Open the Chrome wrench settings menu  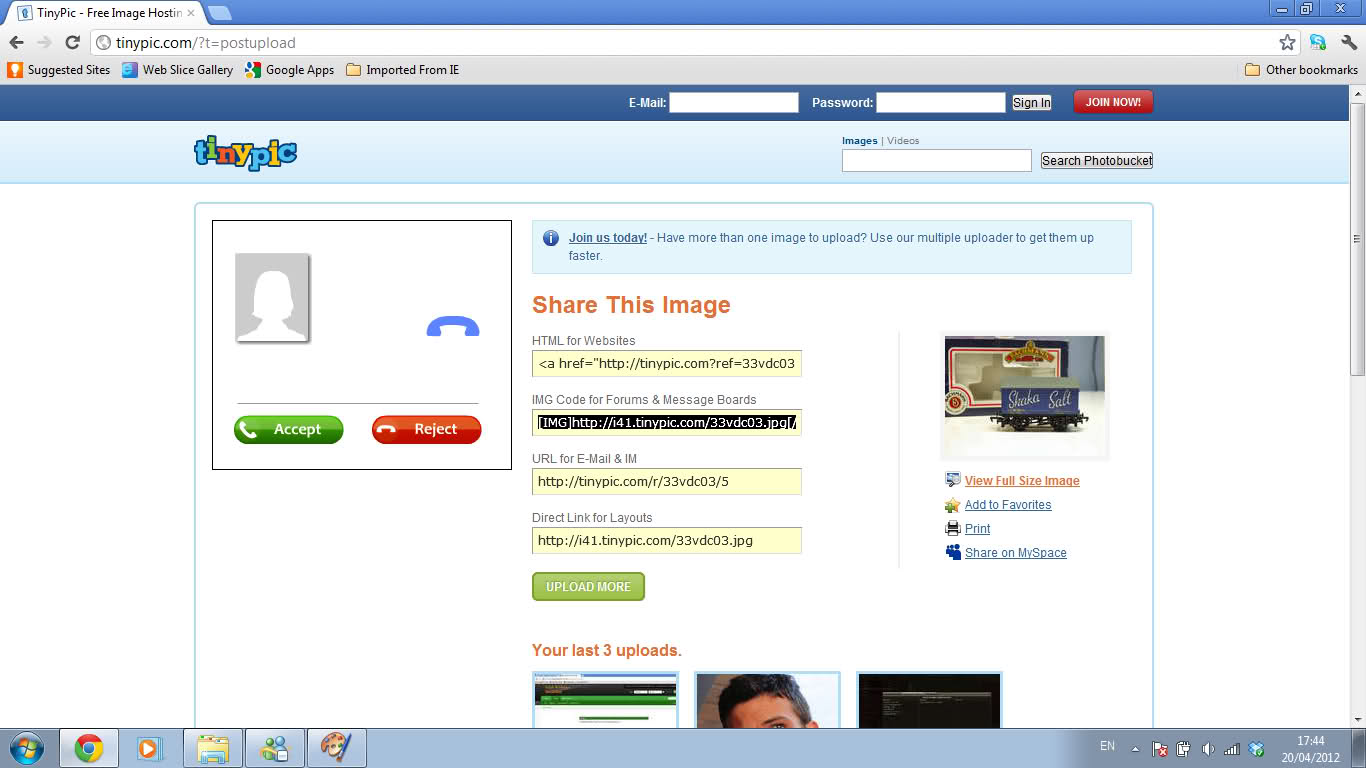pyautogui.click(x=1348, y=42)
